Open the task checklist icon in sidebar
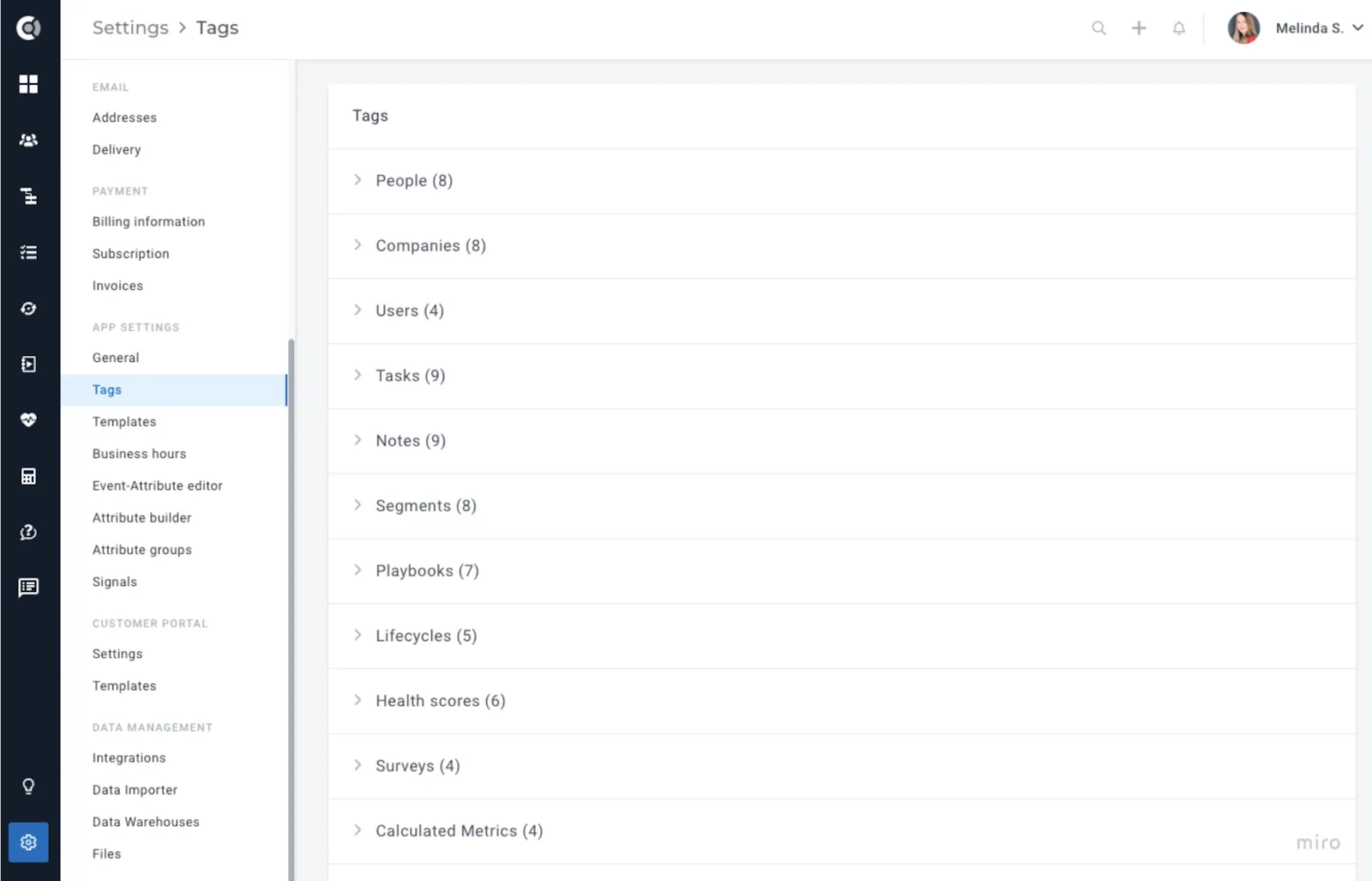Screen dimensions: 1372x881 click(28, 252)
